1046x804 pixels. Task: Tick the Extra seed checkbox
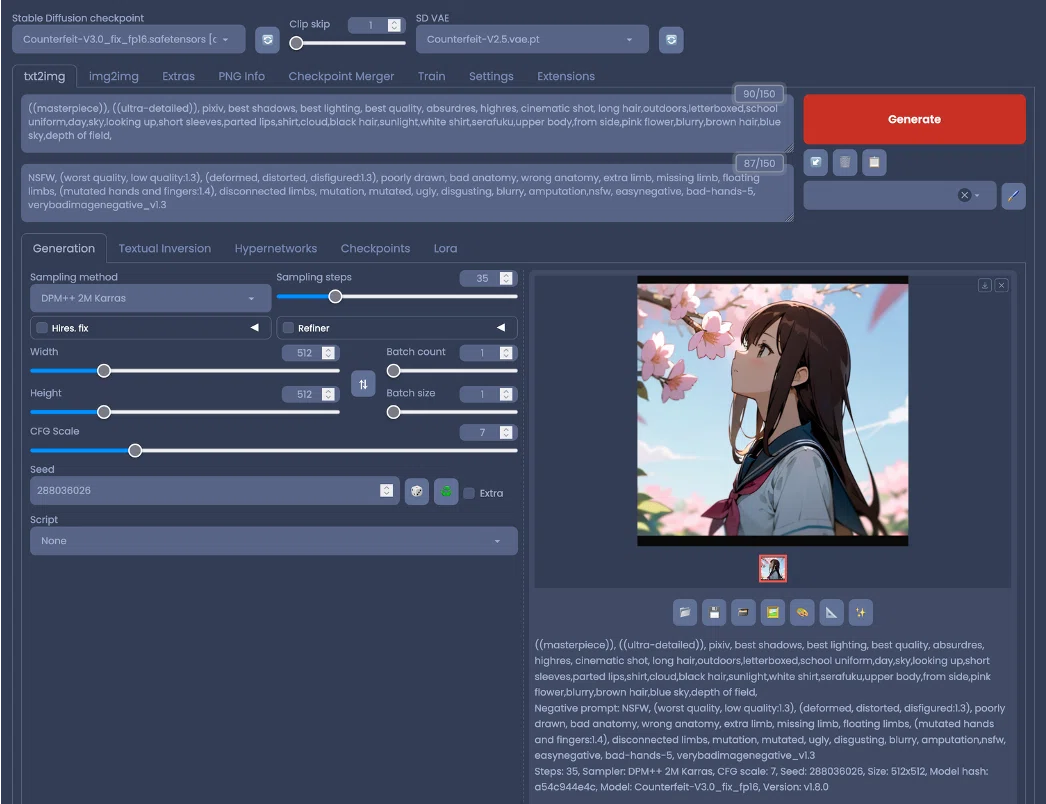point(469,493)
